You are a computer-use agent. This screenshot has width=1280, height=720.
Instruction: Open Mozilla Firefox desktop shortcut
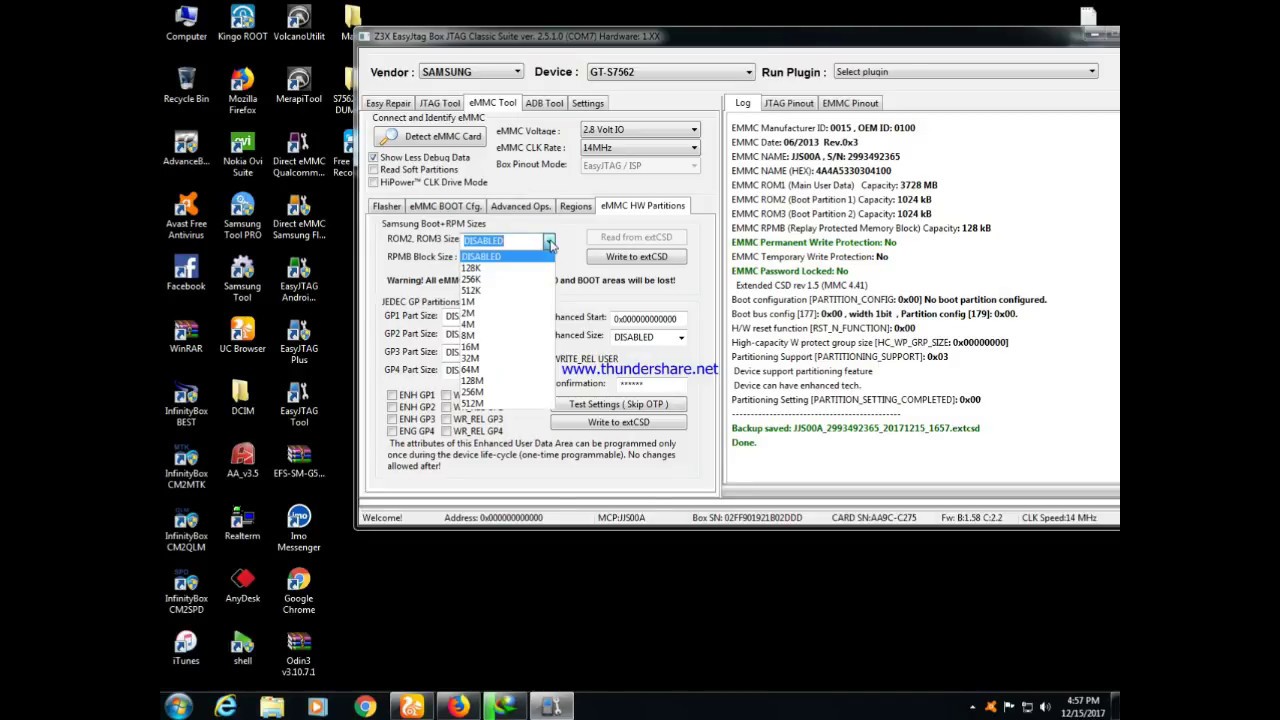242,92
